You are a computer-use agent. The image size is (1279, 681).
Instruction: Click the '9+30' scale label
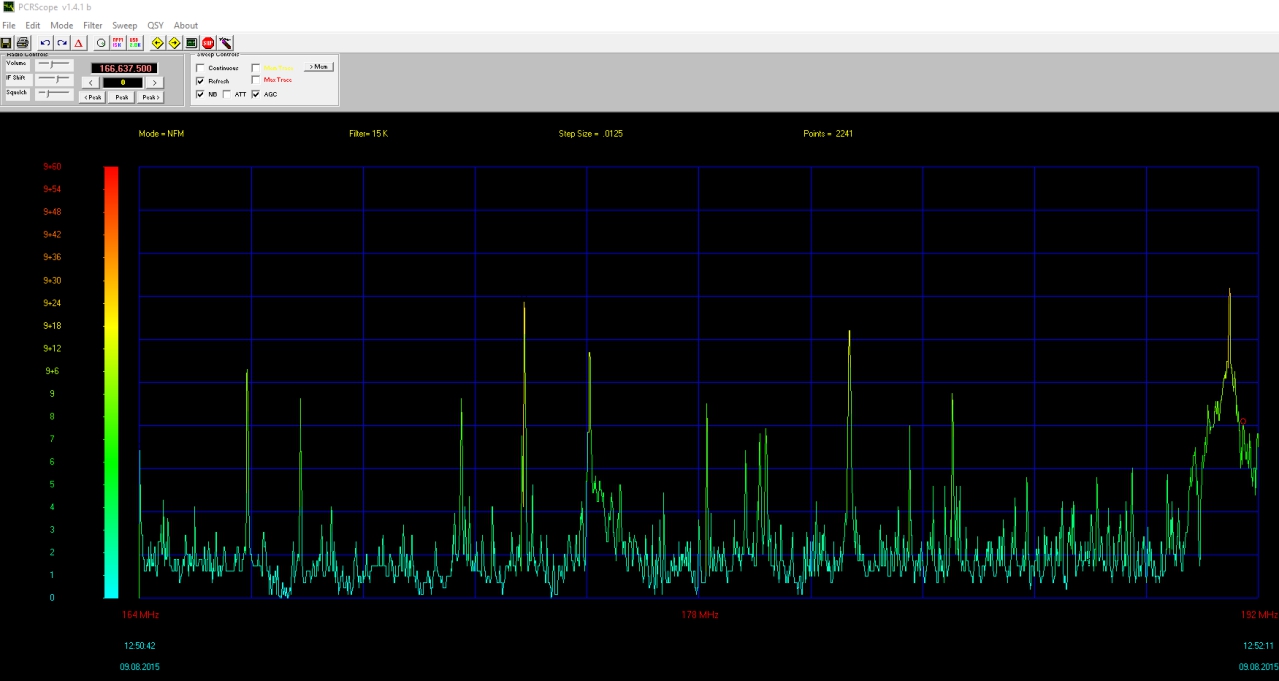52,280
